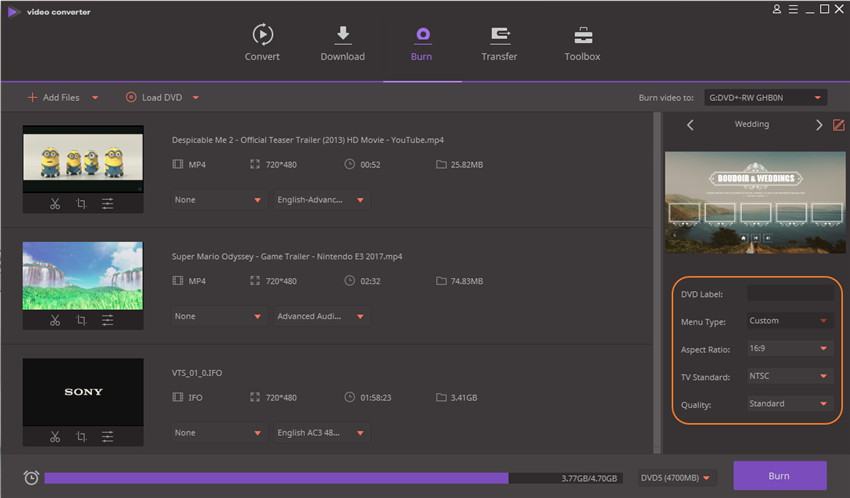850x498 pixels.
Task: Click the crop icon under Super Mario video
Action: pos(82,320)
